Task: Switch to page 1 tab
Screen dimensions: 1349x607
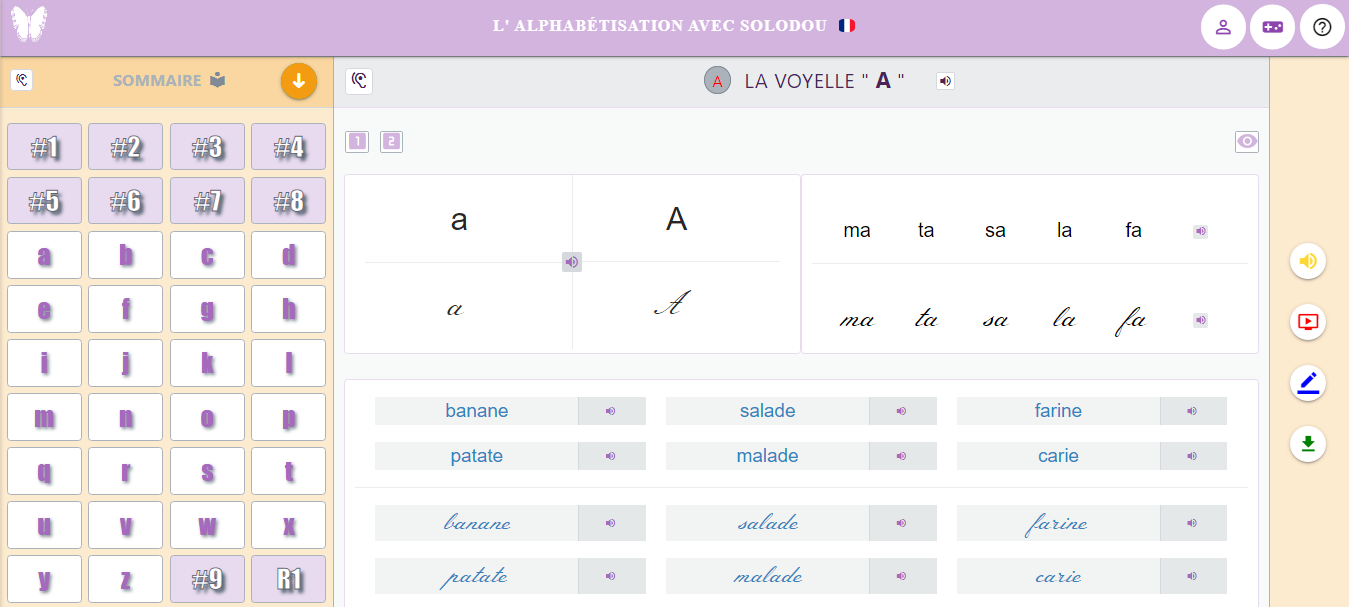Action: pyautogui.click(x=357, y=142)
